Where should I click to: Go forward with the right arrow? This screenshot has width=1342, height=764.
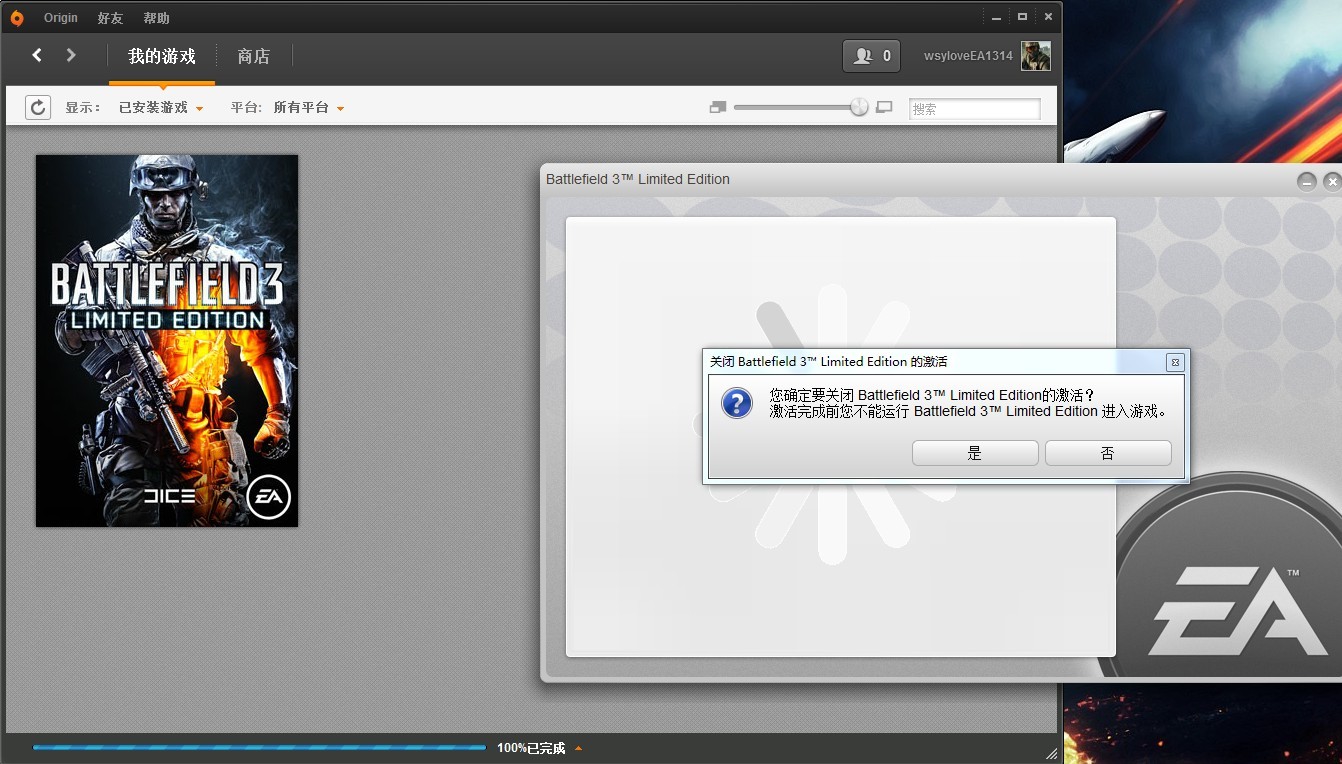coord(71,55)
